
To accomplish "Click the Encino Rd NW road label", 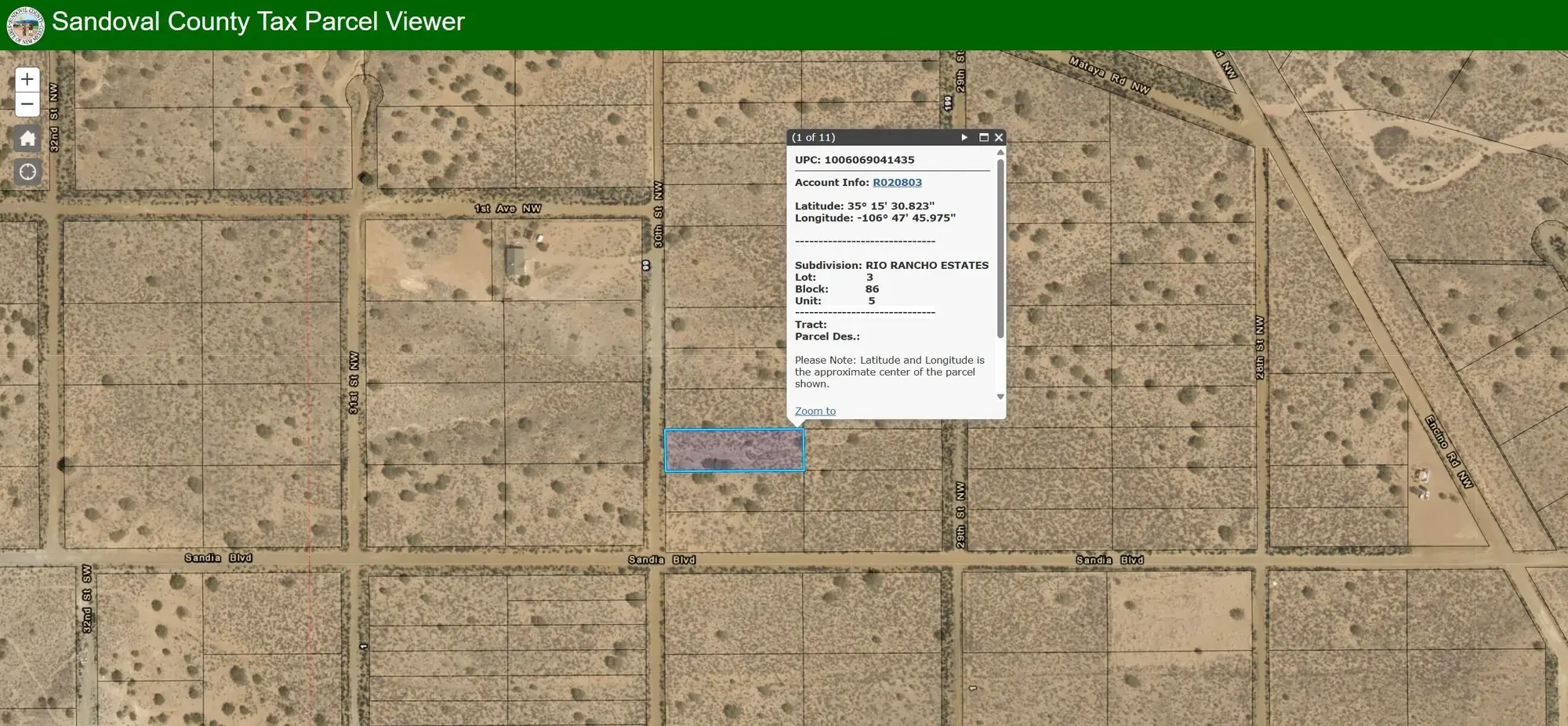I will 1449,452.
